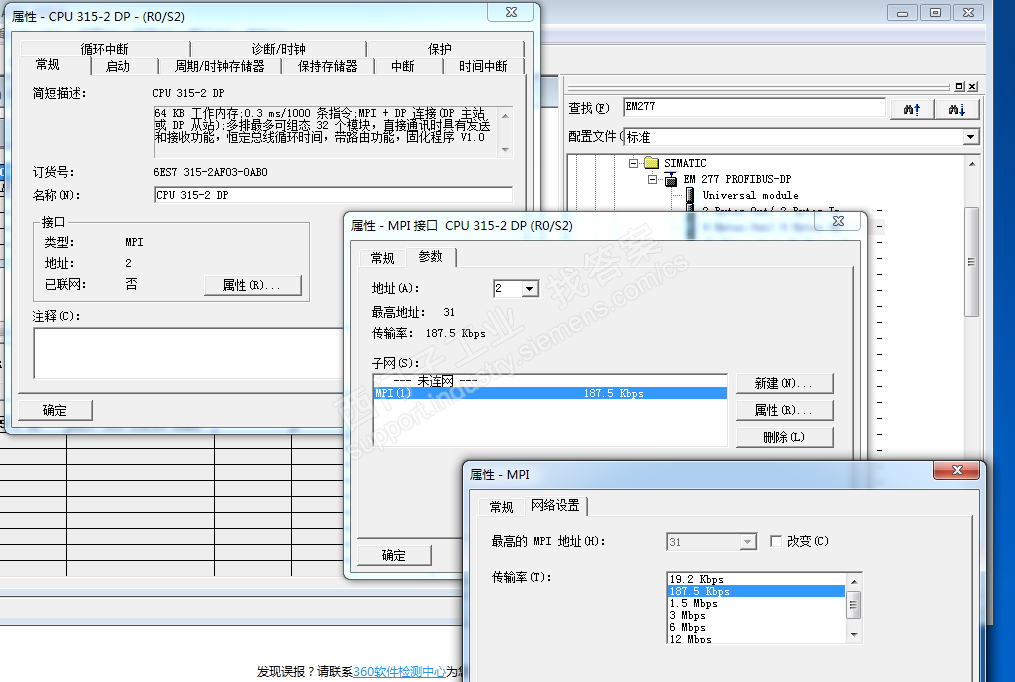The height and width of the screenshot is (682, 1015).
Task: Select 常规 tab in MPI interface dialog
Action: tap(382, 258)
